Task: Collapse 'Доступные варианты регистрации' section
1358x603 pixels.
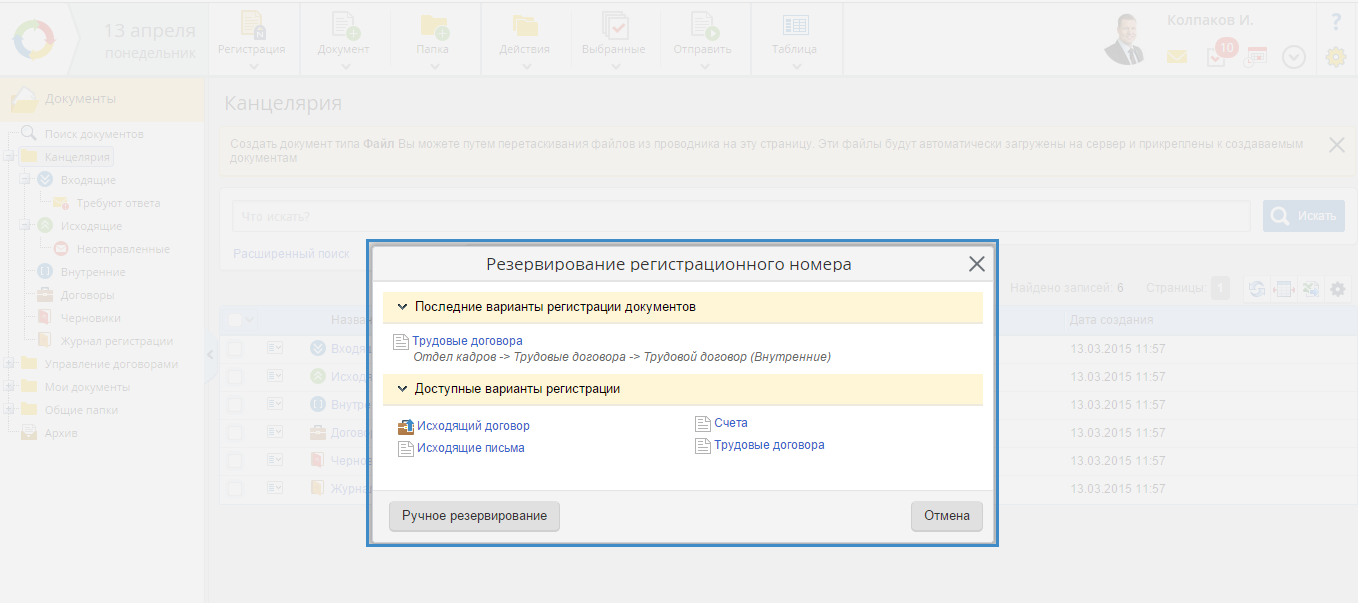Action: [402, 389]
